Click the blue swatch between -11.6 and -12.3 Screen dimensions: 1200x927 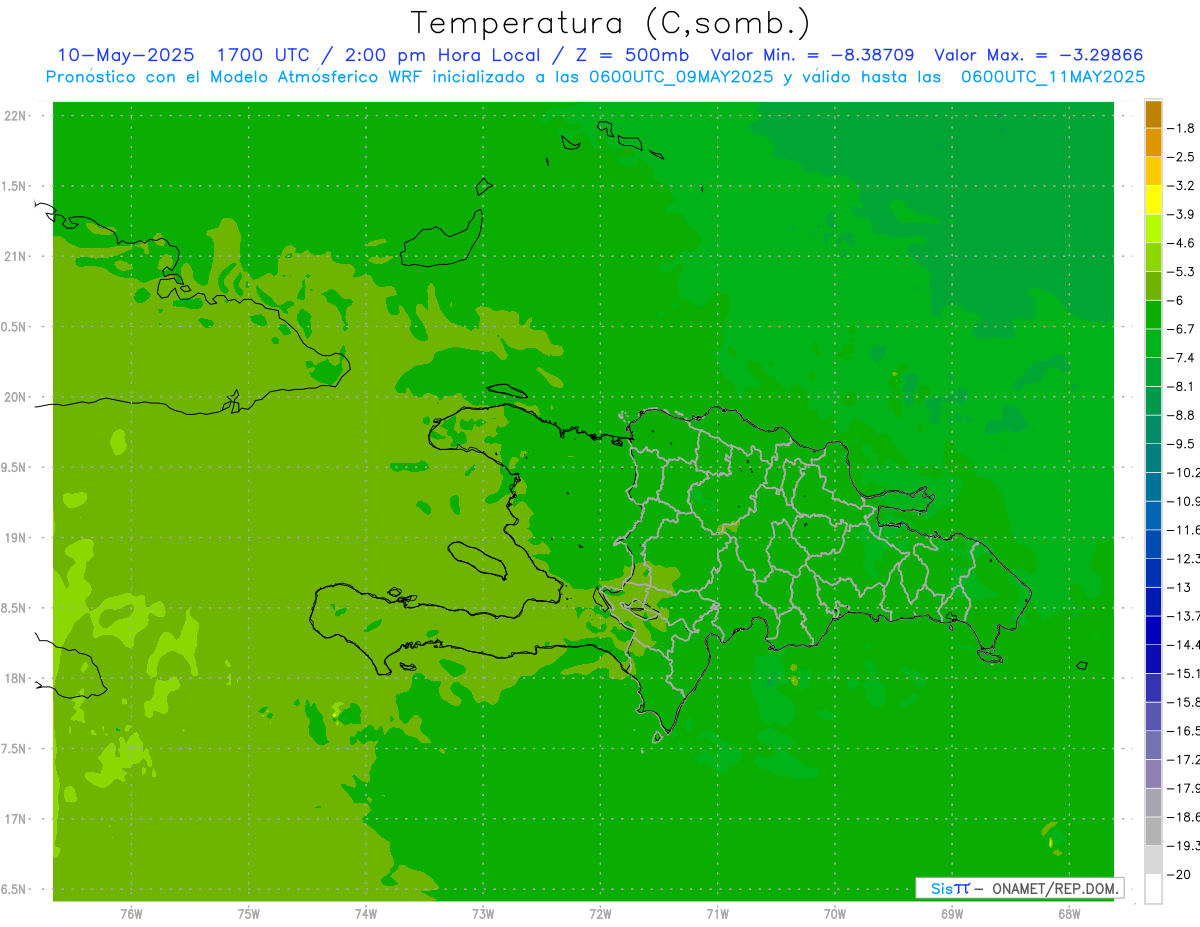[x=1153, y=545]
